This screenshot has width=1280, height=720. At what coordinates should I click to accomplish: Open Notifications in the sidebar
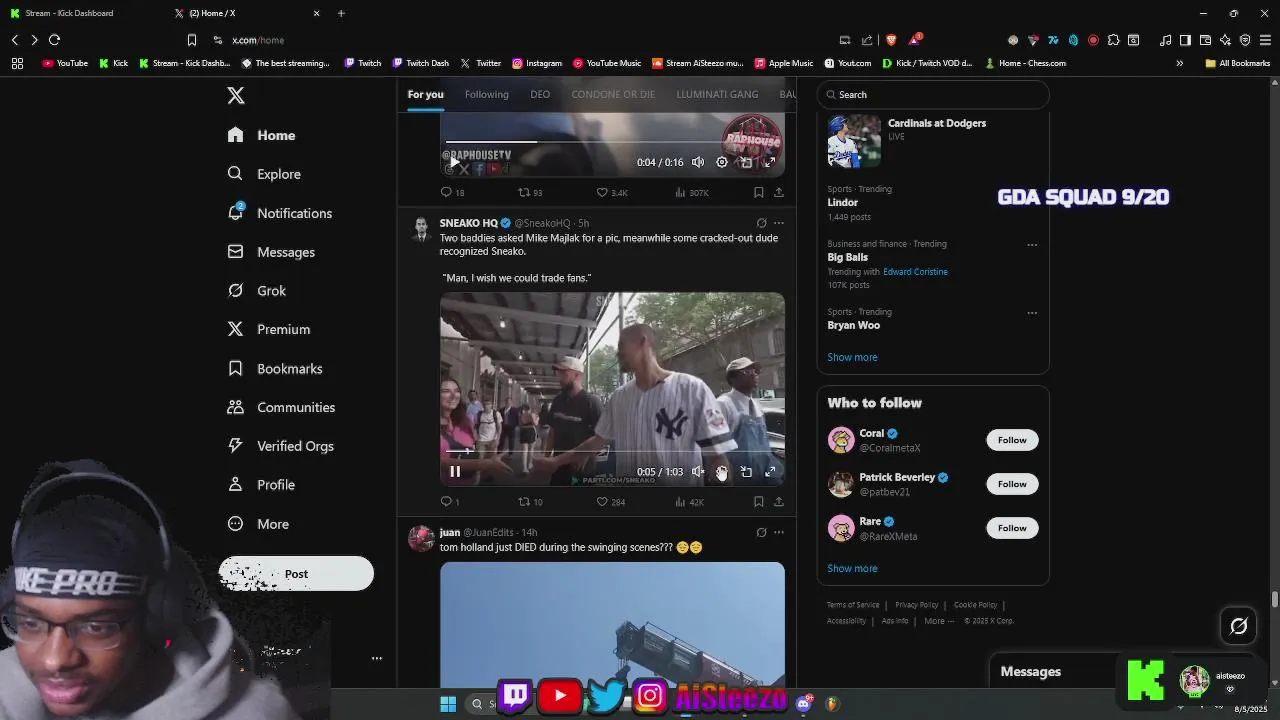[279, 213]
